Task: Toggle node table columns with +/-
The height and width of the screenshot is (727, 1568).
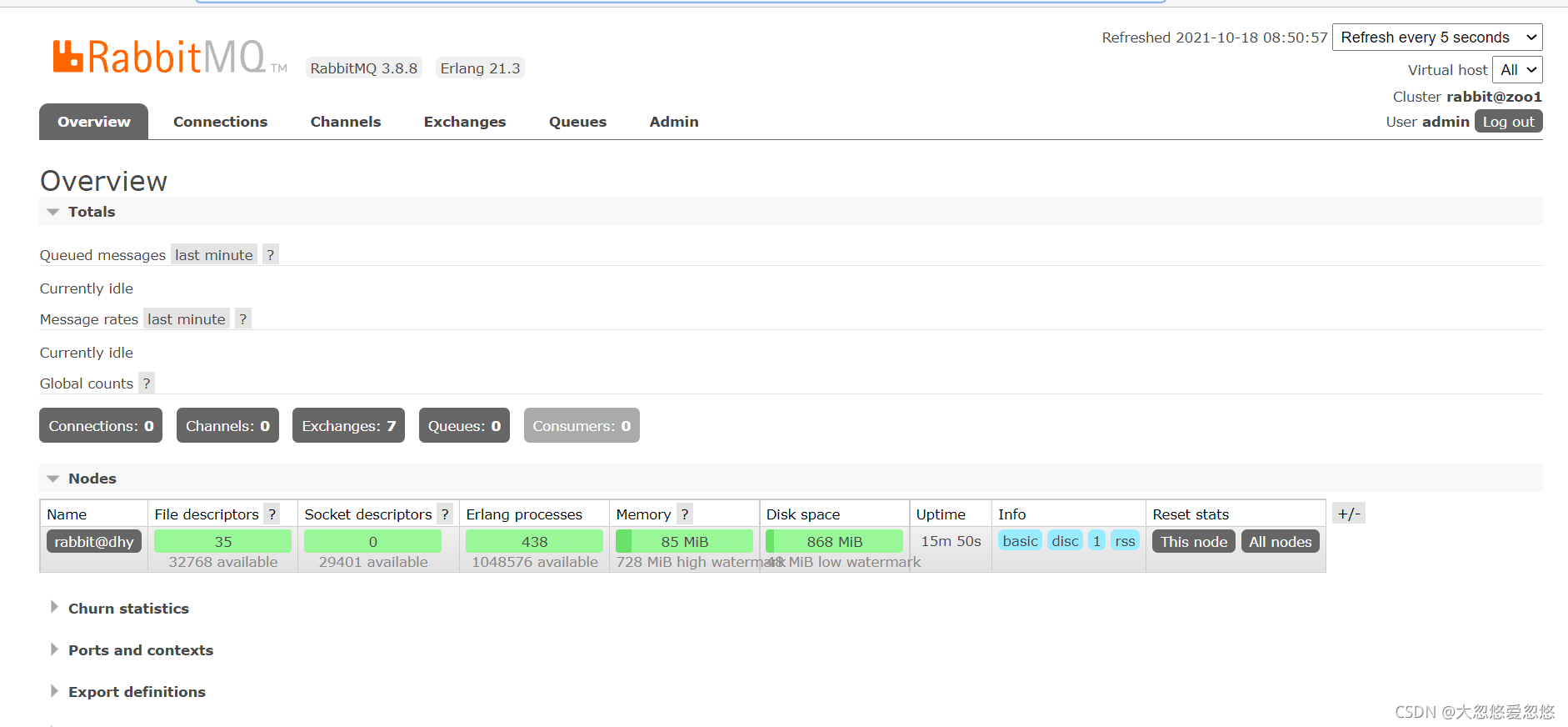Action: [1349, 513]
